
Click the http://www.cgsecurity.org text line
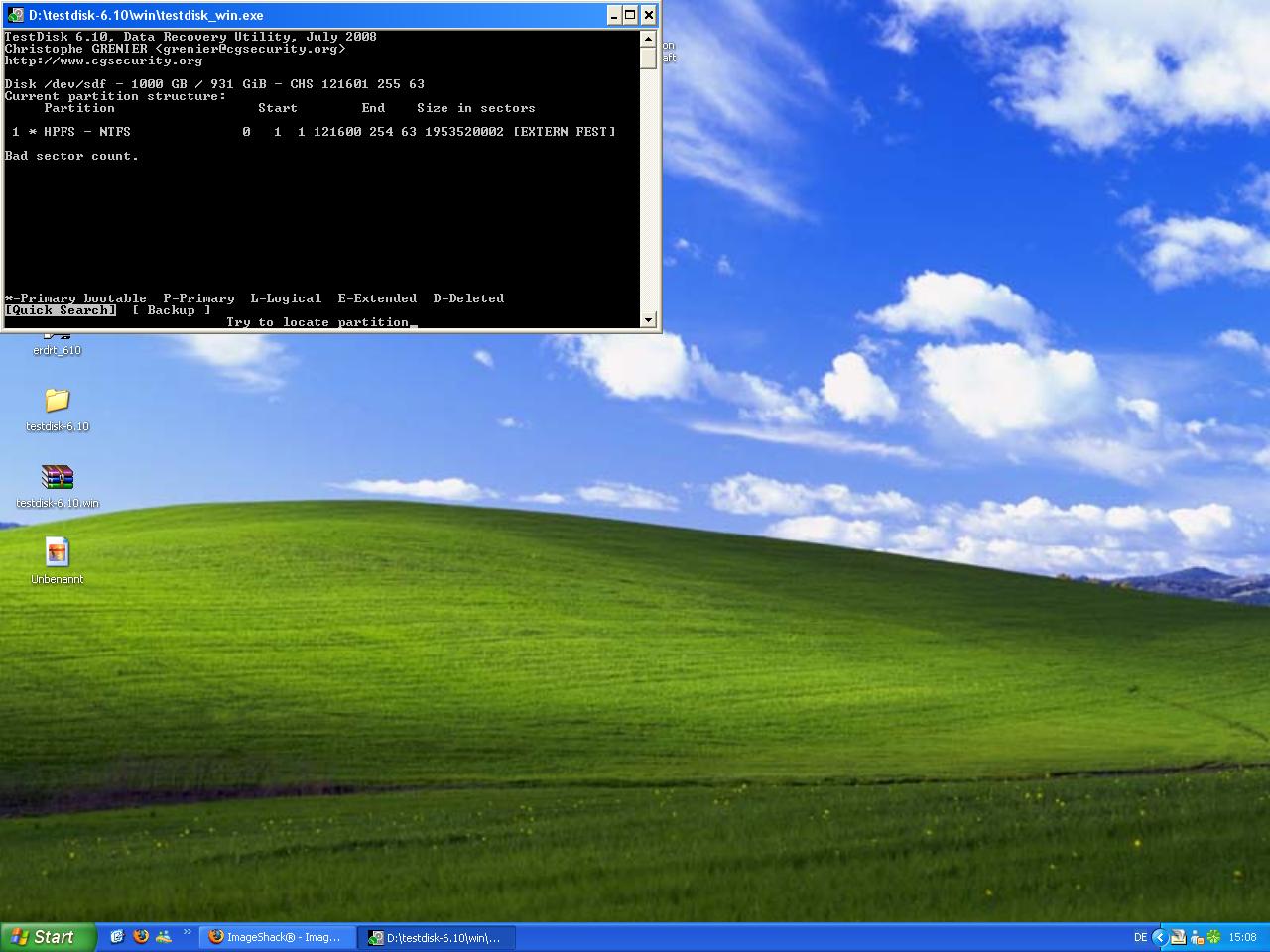[x=103, y=60]
